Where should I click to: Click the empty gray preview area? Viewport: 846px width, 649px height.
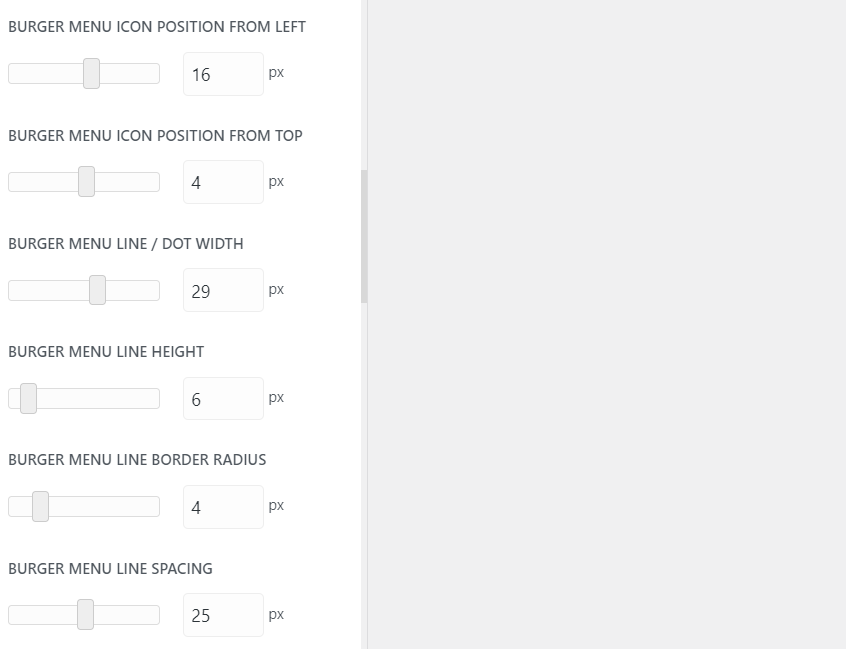pyautogui.click(x=606, y=324)
